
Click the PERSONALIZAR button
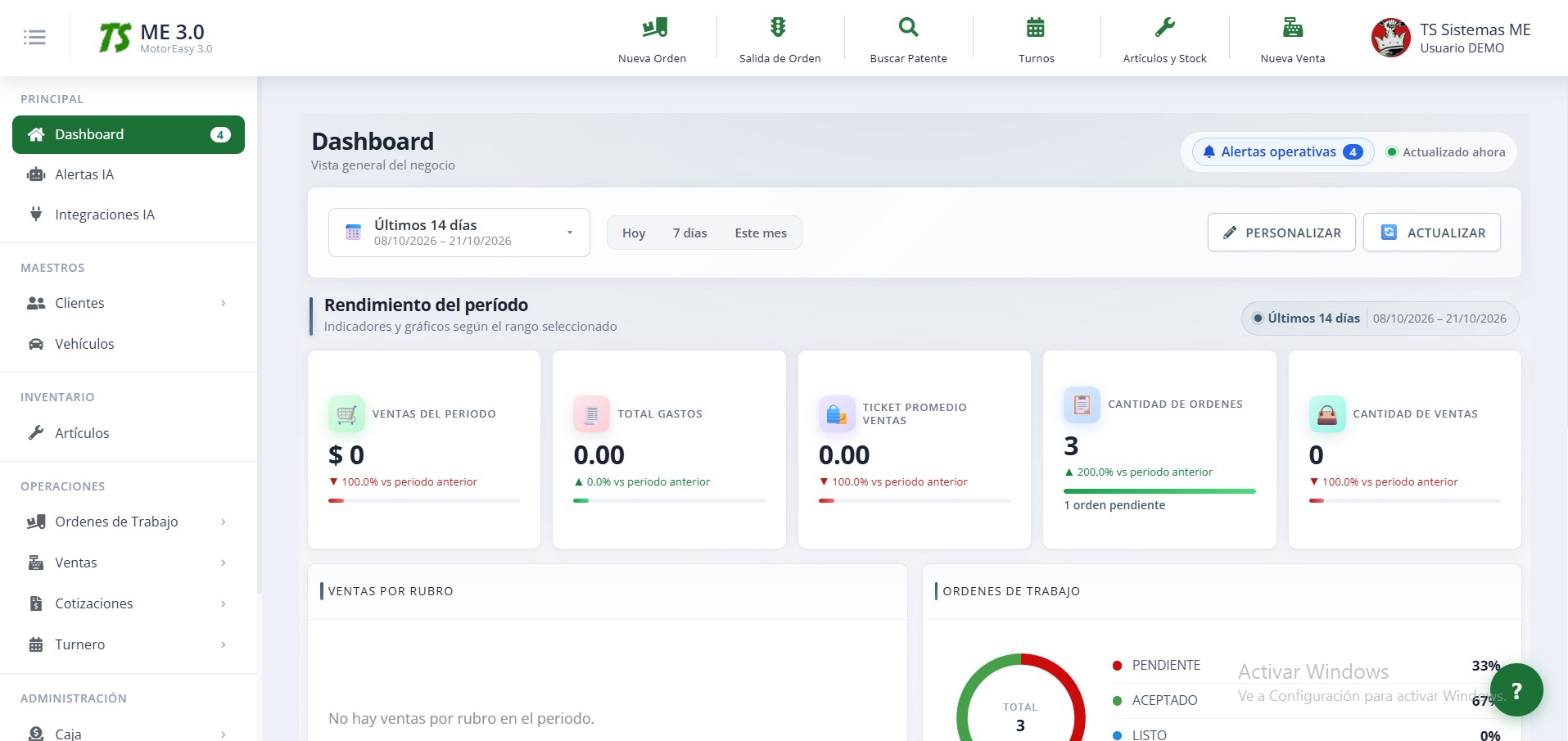tap(1281, 233)
